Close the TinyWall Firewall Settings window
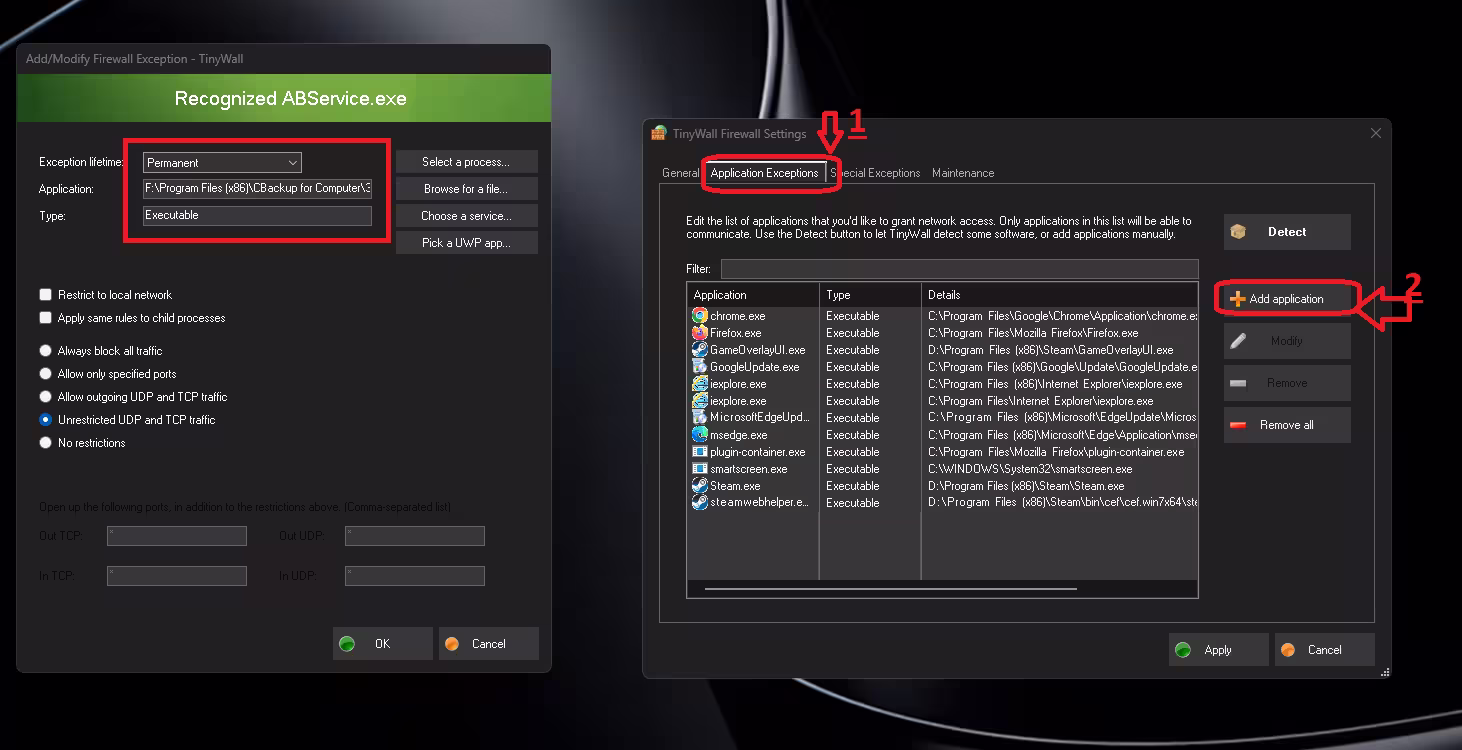1462x750 pixels. [x=1375, y=133]
